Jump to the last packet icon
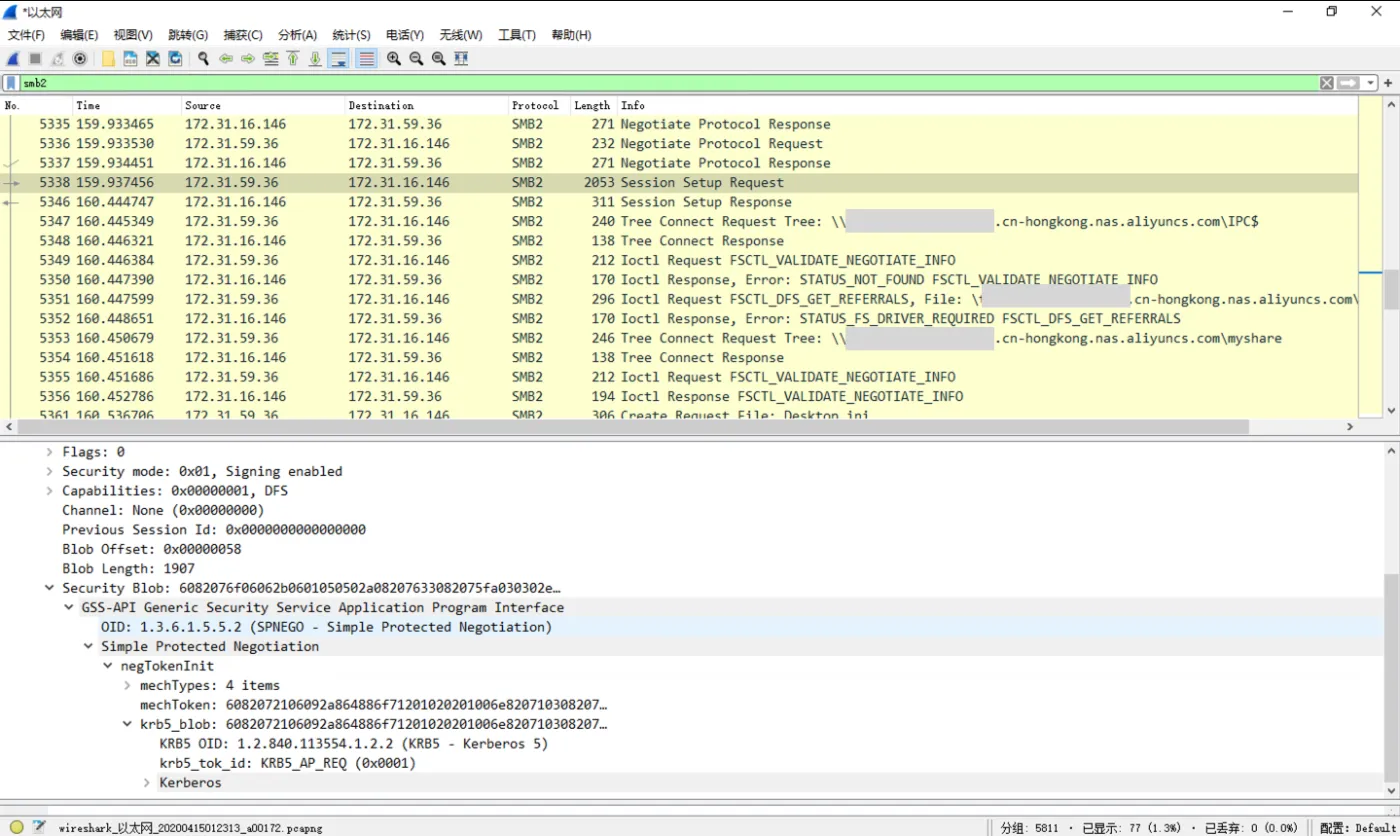 click(315, 59)
